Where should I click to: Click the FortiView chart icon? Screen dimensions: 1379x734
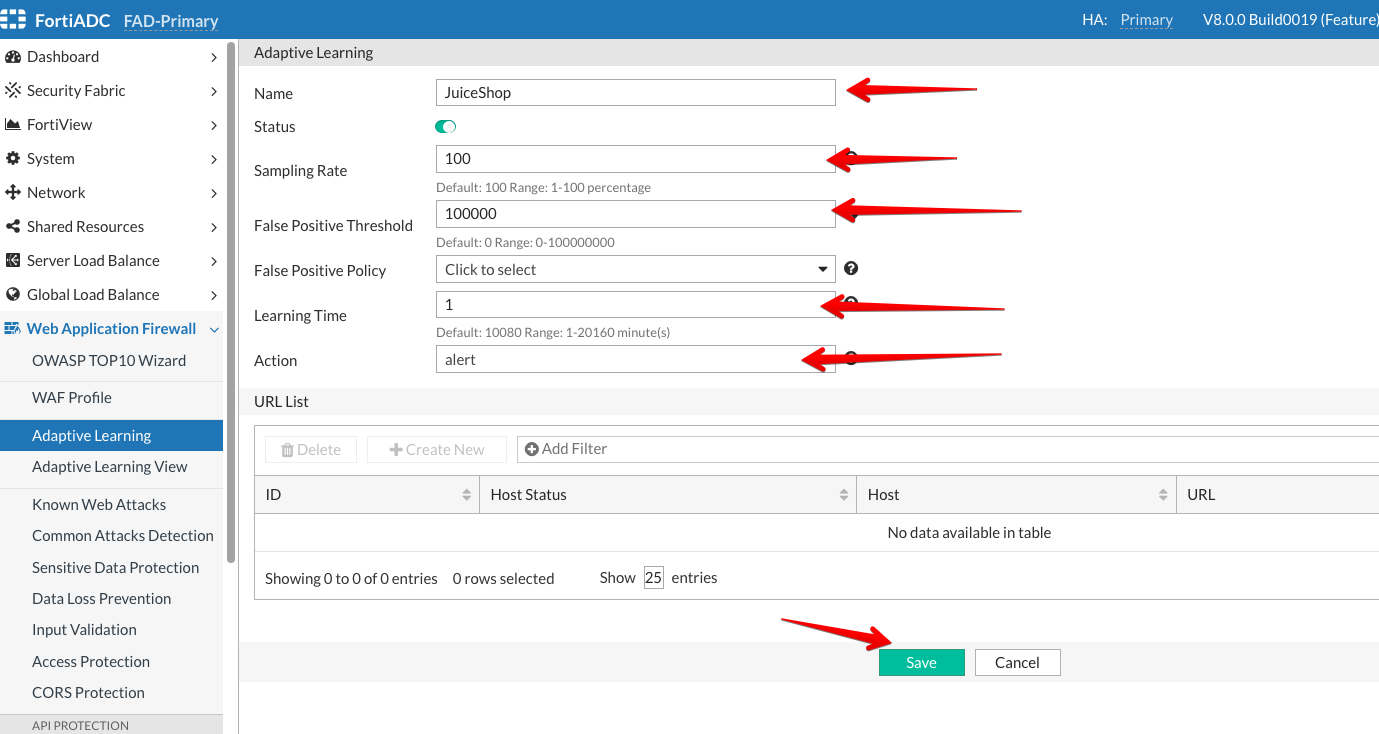point(13,125)
